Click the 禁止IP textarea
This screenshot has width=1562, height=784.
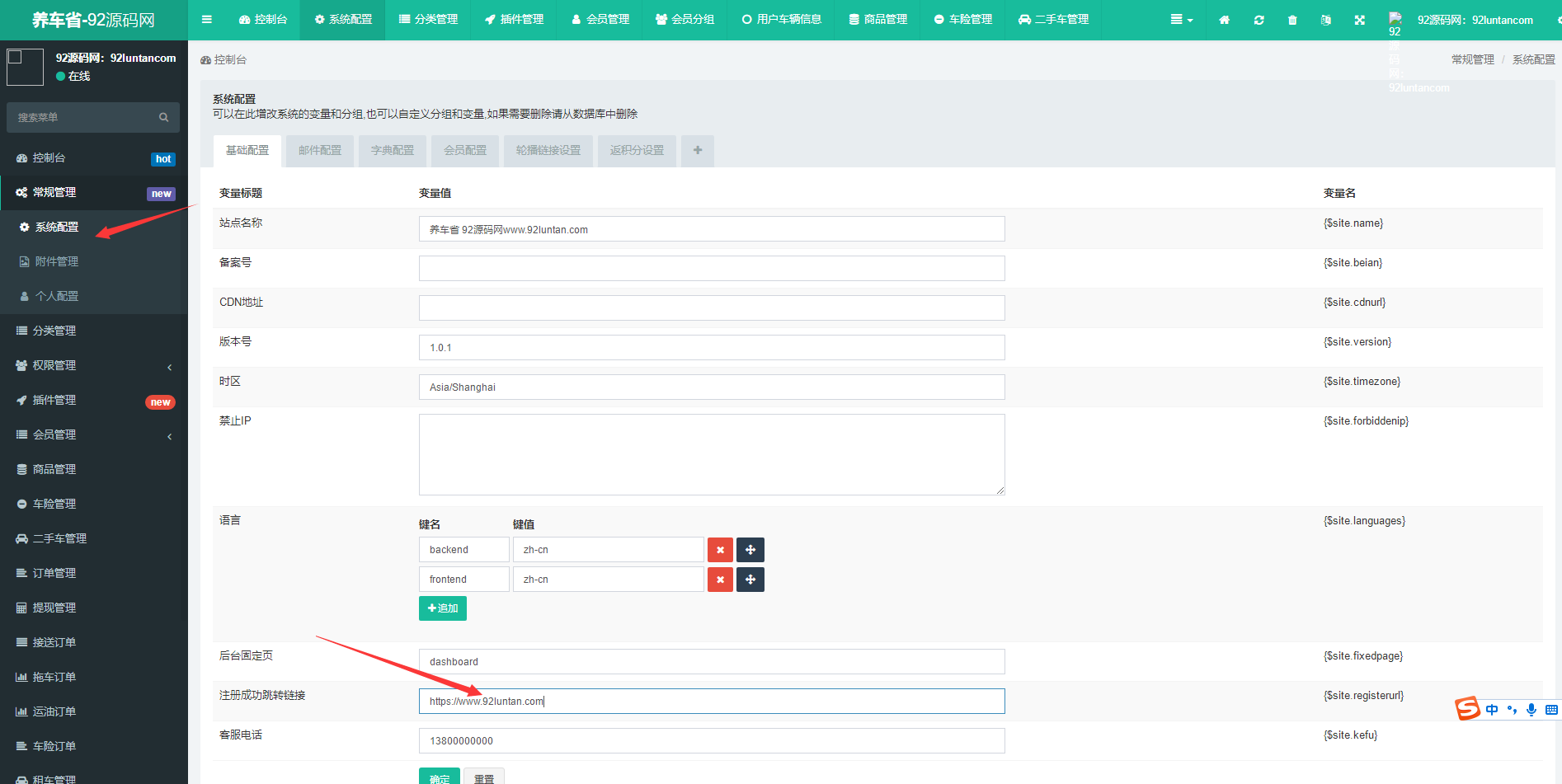pyautogui.click(x=712, y=454)
